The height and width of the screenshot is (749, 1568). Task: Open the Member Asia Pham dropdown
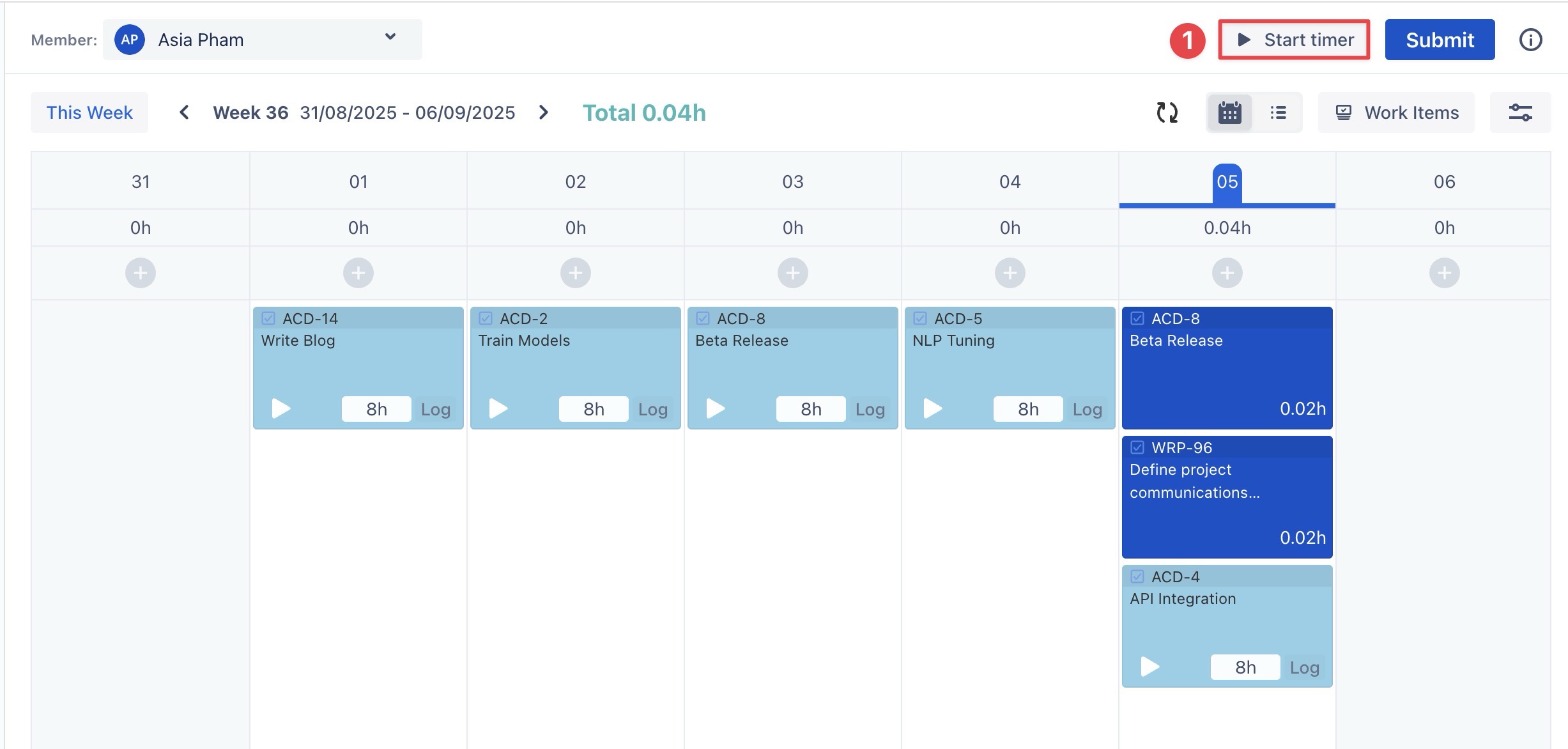262,40
